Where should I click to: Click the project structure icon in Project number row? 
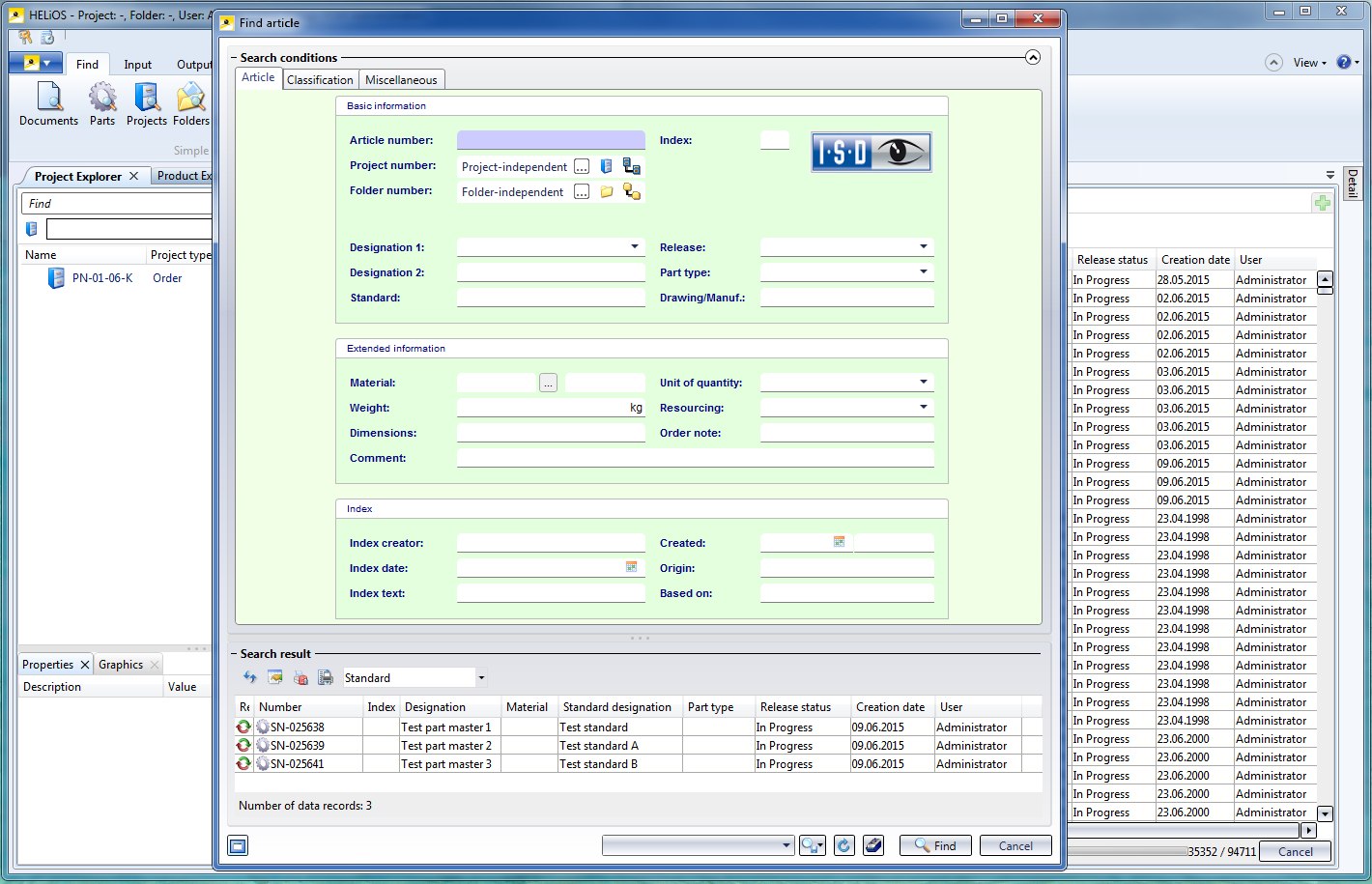(x=632, y=166)
